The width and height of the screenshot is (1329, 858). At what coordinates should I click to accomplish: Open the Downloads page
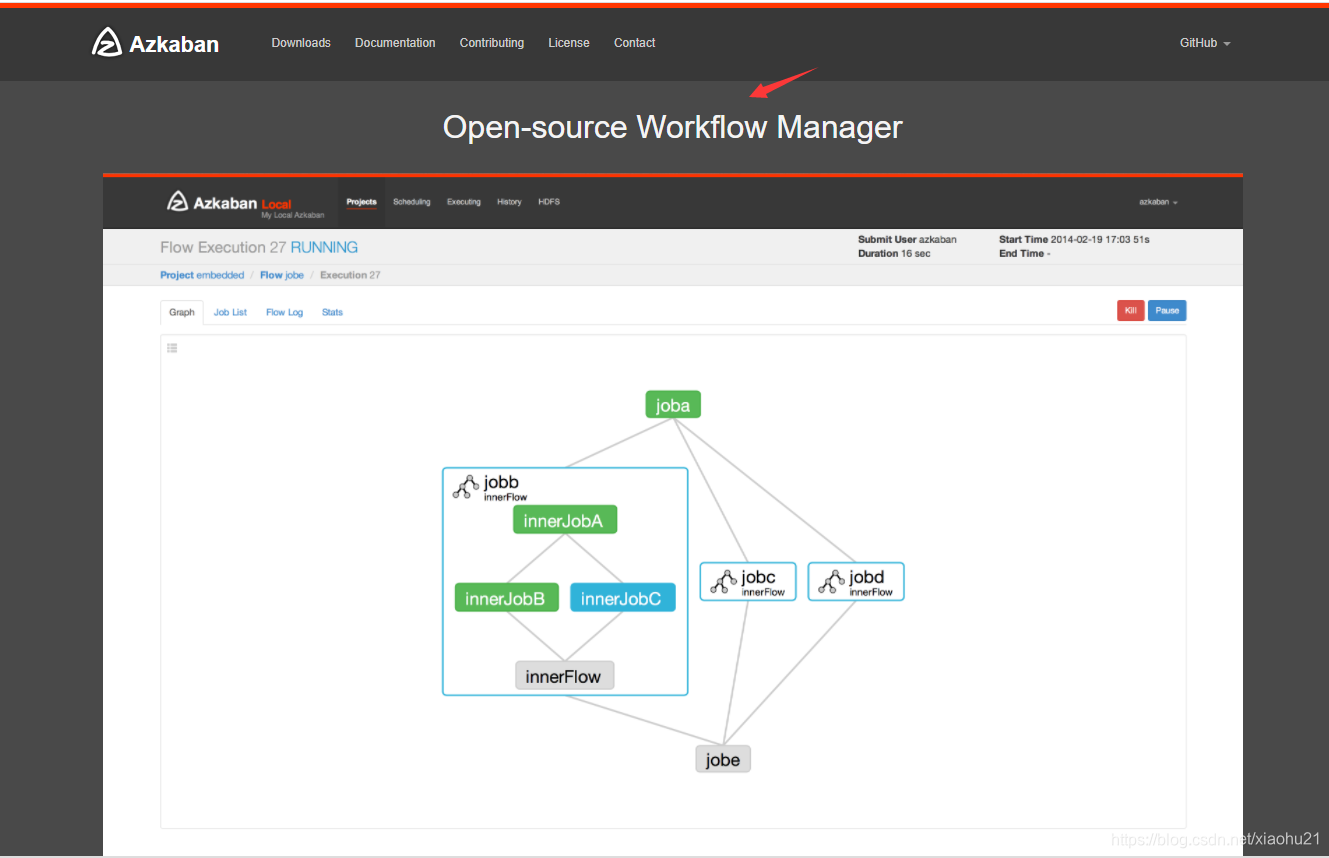pyautogui.click(x=301, y=43)
